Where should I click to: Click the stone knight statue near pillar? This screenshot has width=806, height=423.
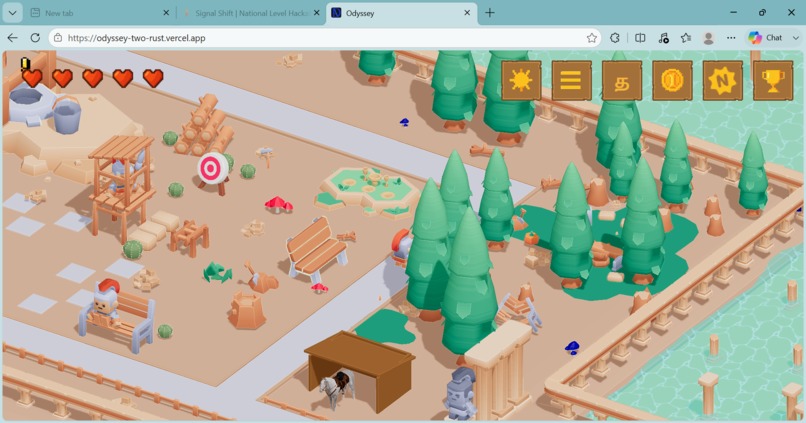[460, 393]
